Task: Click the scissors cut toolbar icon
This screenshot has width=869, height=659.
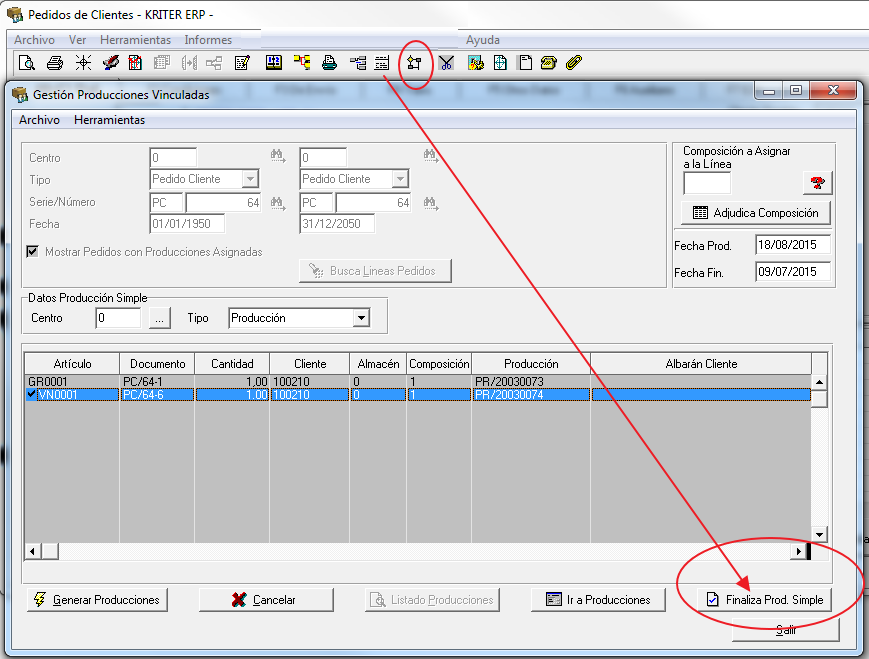Action: pos(446,63)
